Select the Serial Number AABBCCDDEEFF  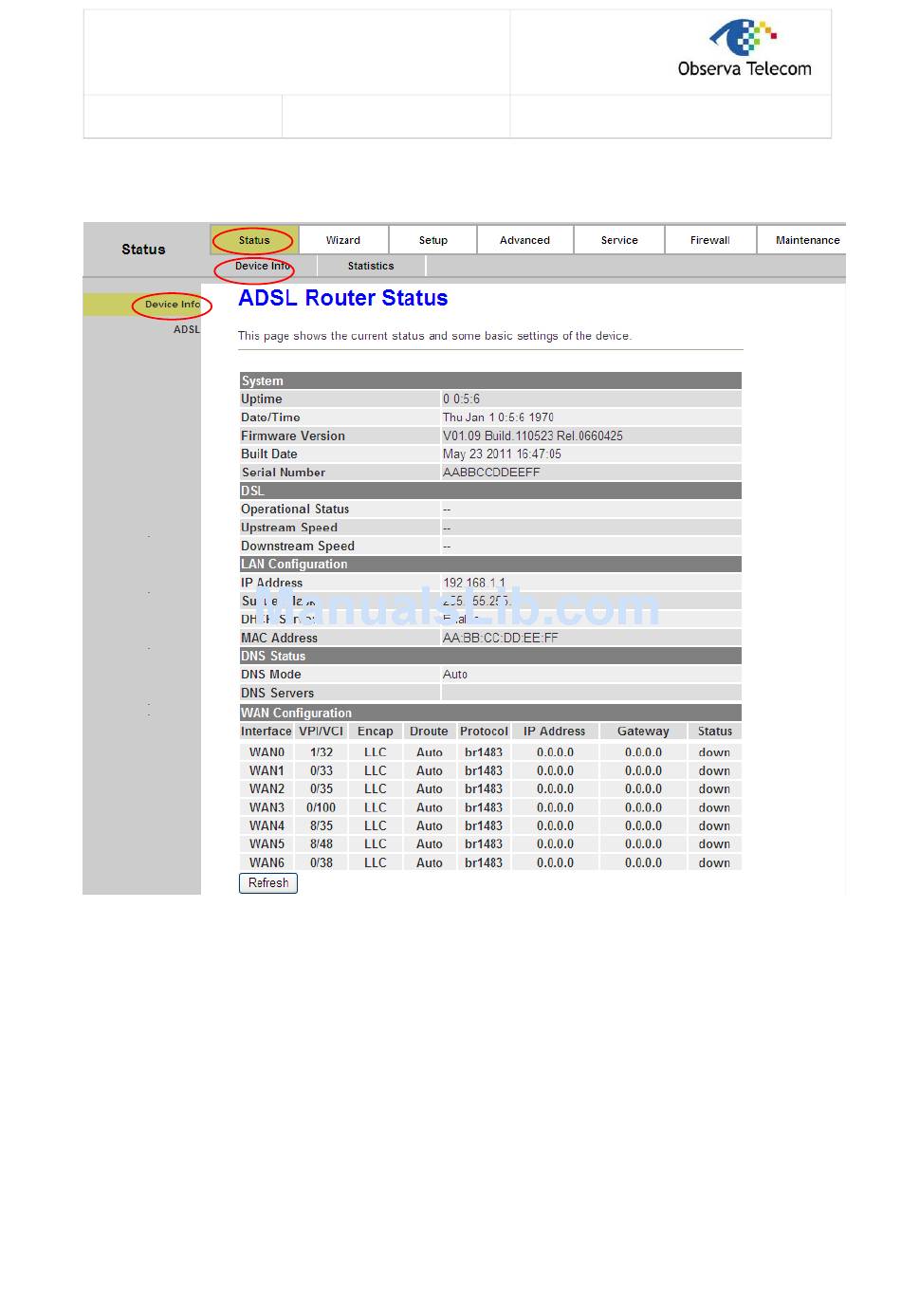point(491,473)
